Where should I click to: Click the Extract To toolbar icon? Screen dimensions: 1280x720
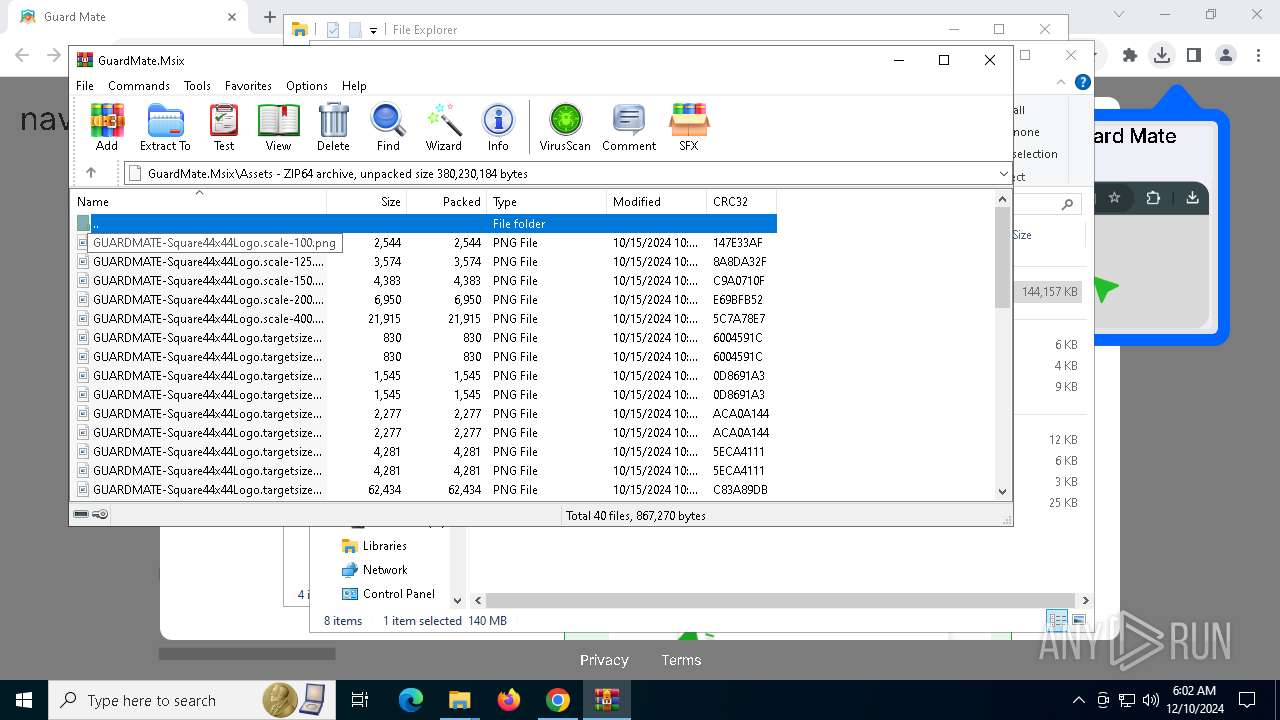tap(165, 127)
